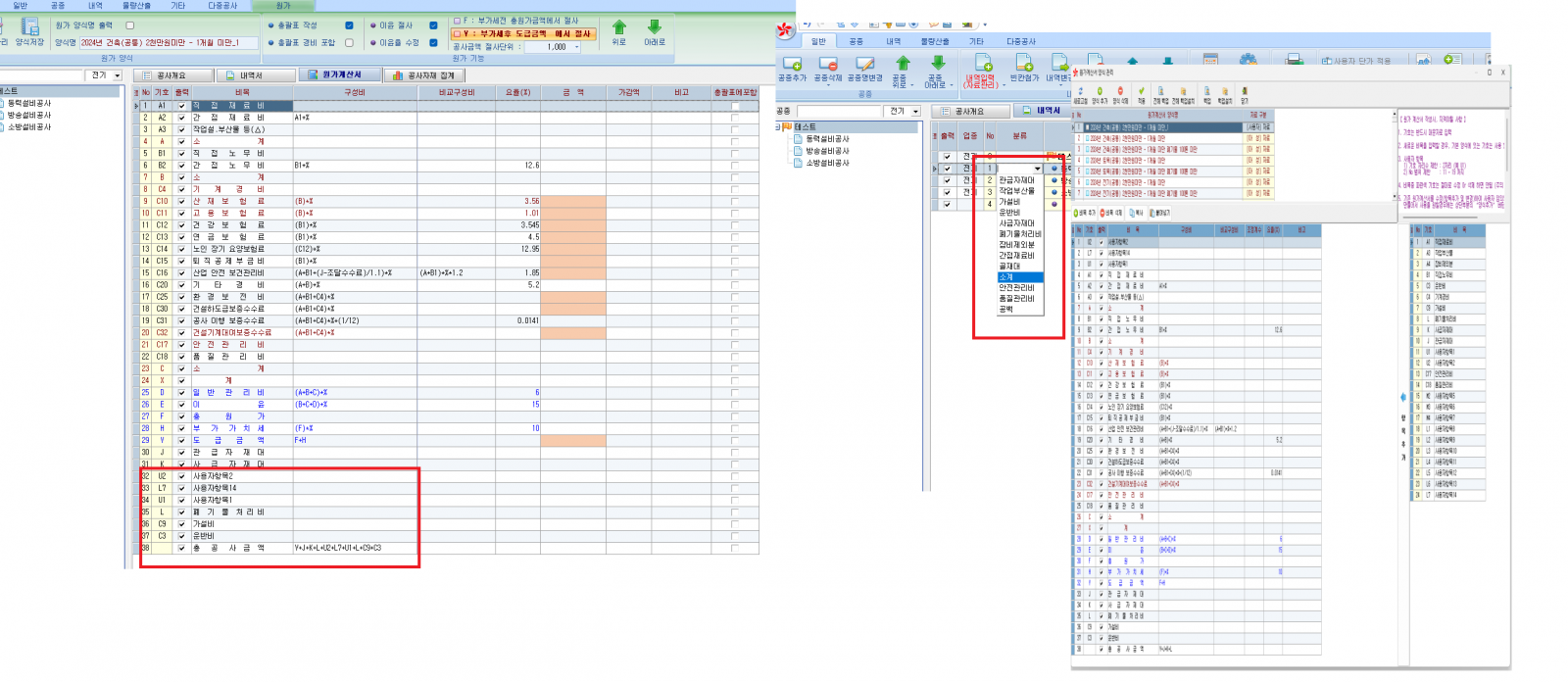Open the 물량산출 ribbon tab in the right window
Screen dimensions: 1568x682
coord(934,41)
